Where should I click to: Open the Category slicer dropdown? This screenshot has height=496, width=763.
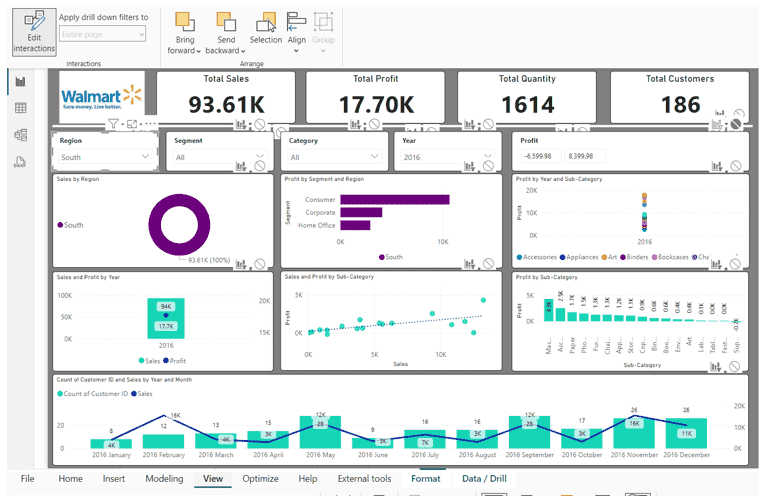tap(334, 157)
